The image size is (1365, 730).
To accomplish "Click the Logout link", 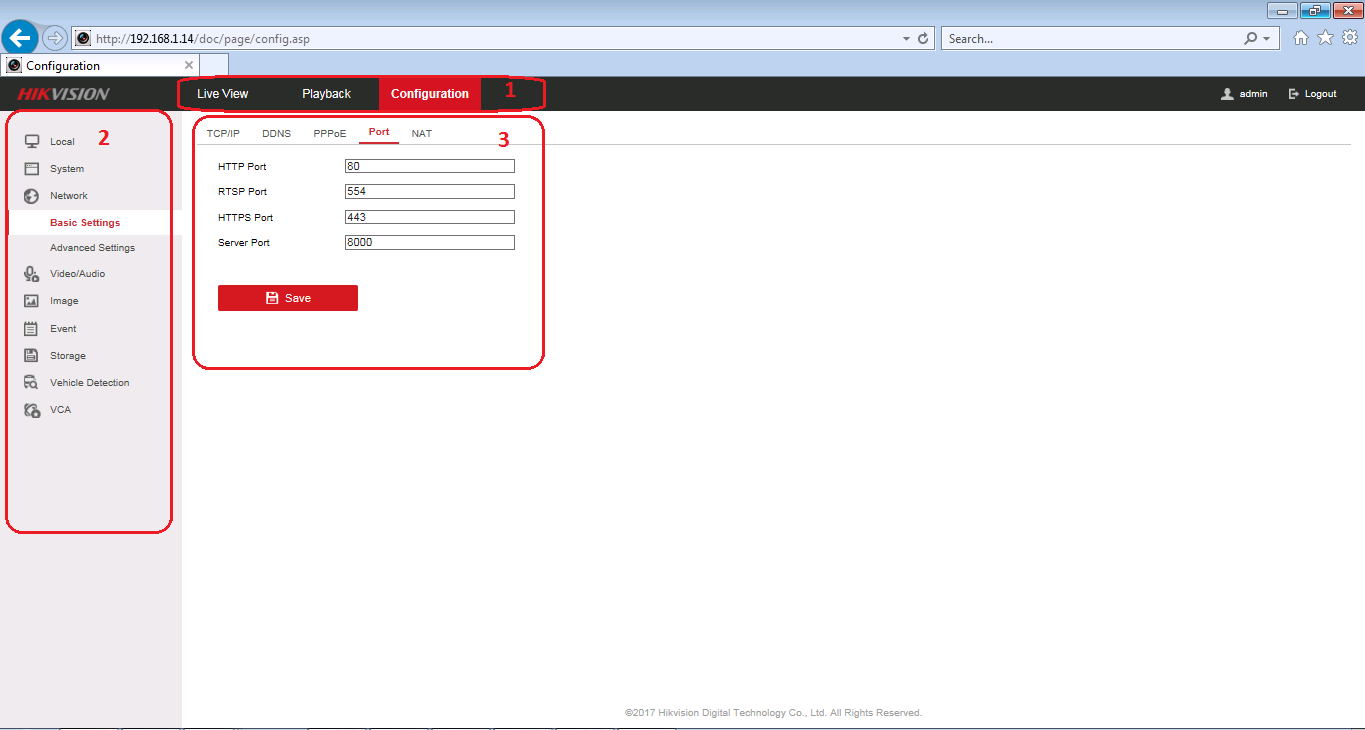I will (1313, 94).
